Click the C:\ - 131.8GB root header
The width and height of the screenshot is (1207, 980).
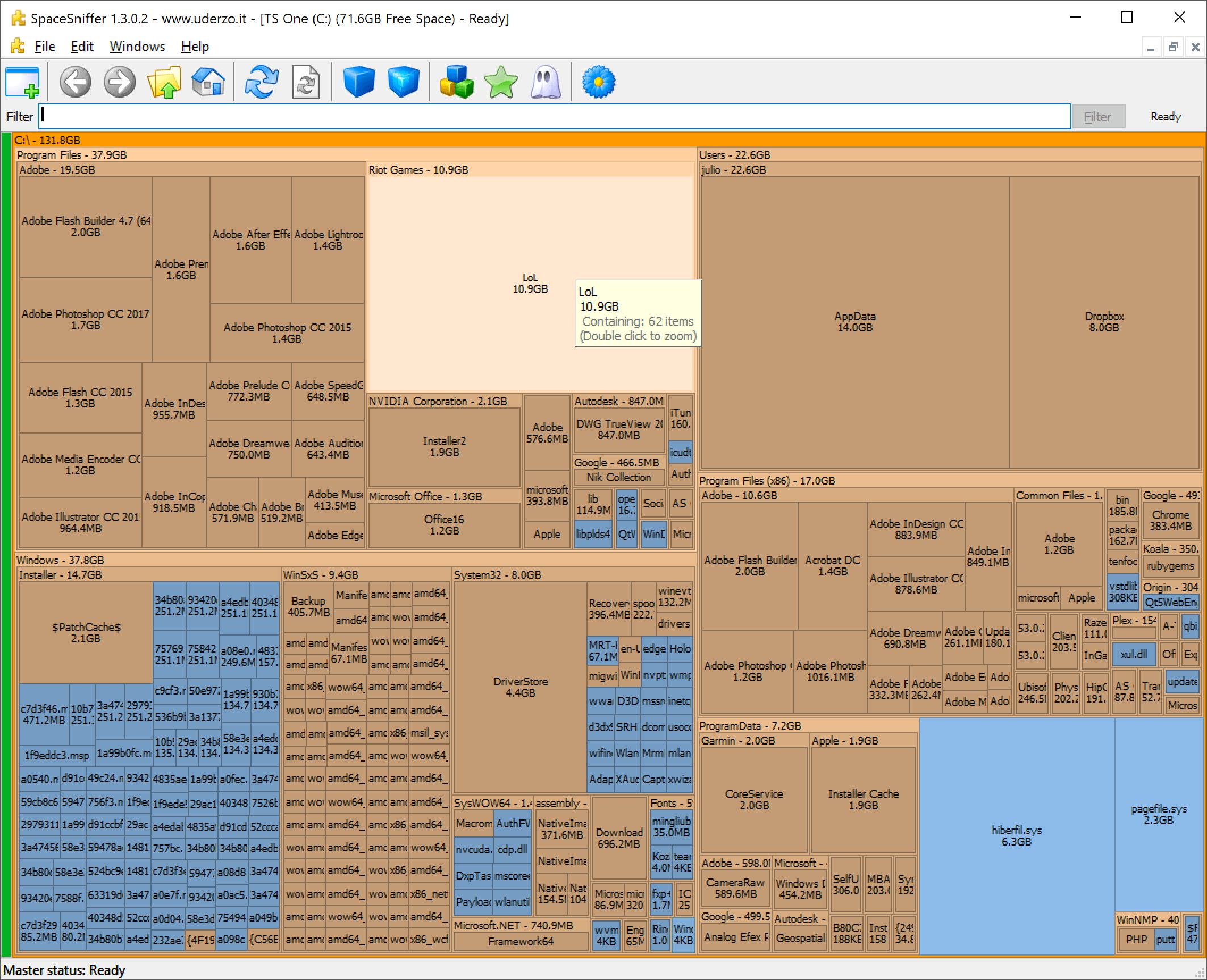coord(607,140)
